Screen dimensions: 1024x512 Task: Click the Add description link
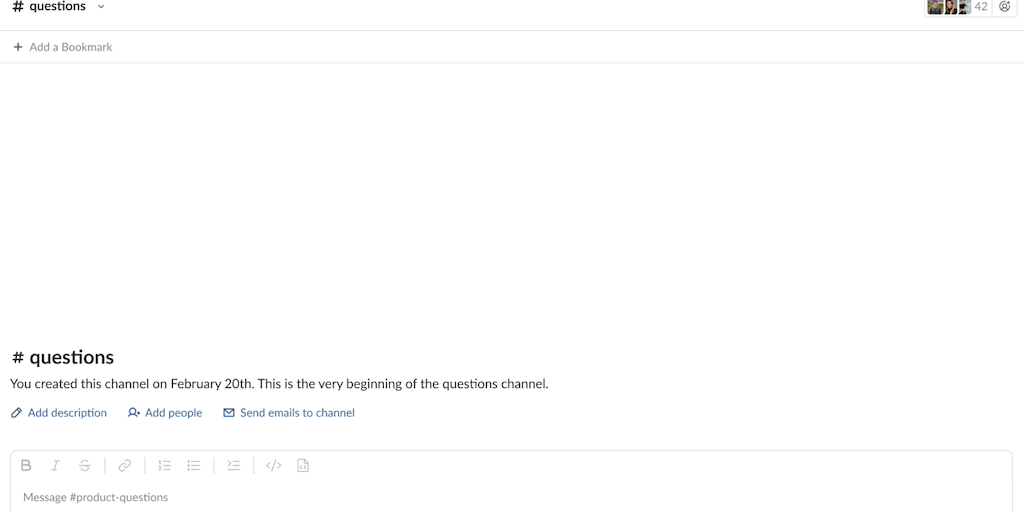[59, 413]
